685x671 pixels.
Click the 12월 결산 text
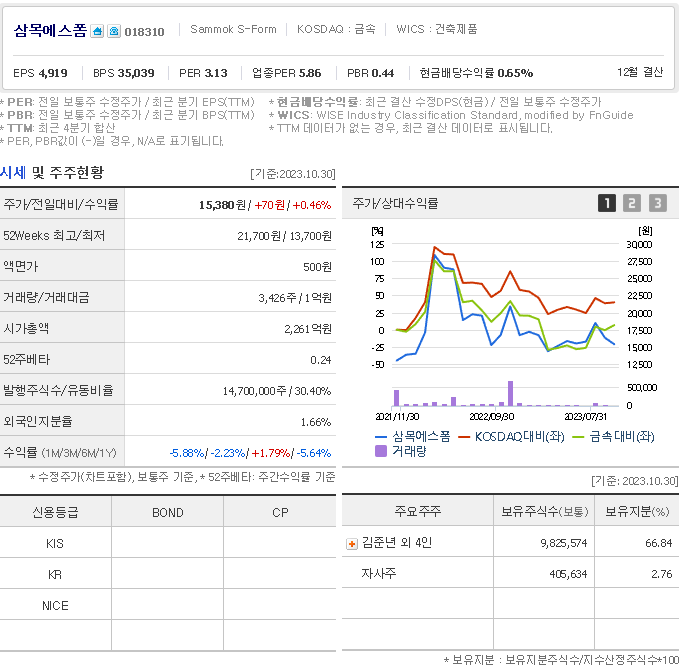[x=640, y=72]
